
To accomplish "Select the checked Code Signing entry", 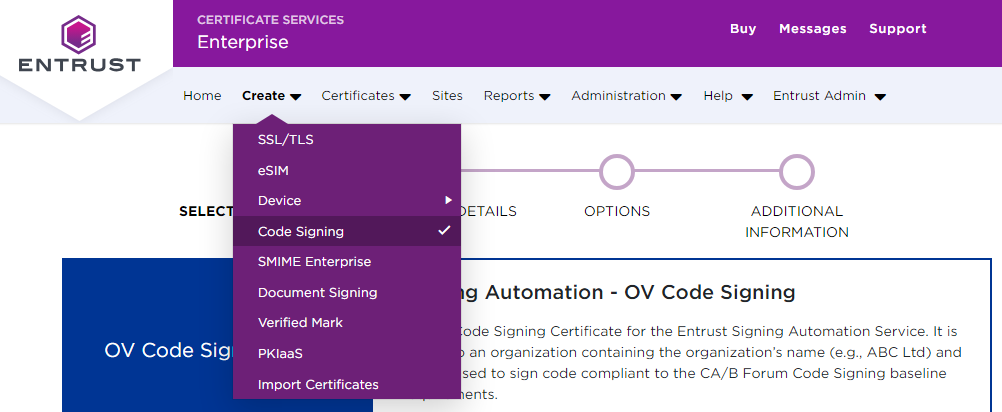I will 301,232.
